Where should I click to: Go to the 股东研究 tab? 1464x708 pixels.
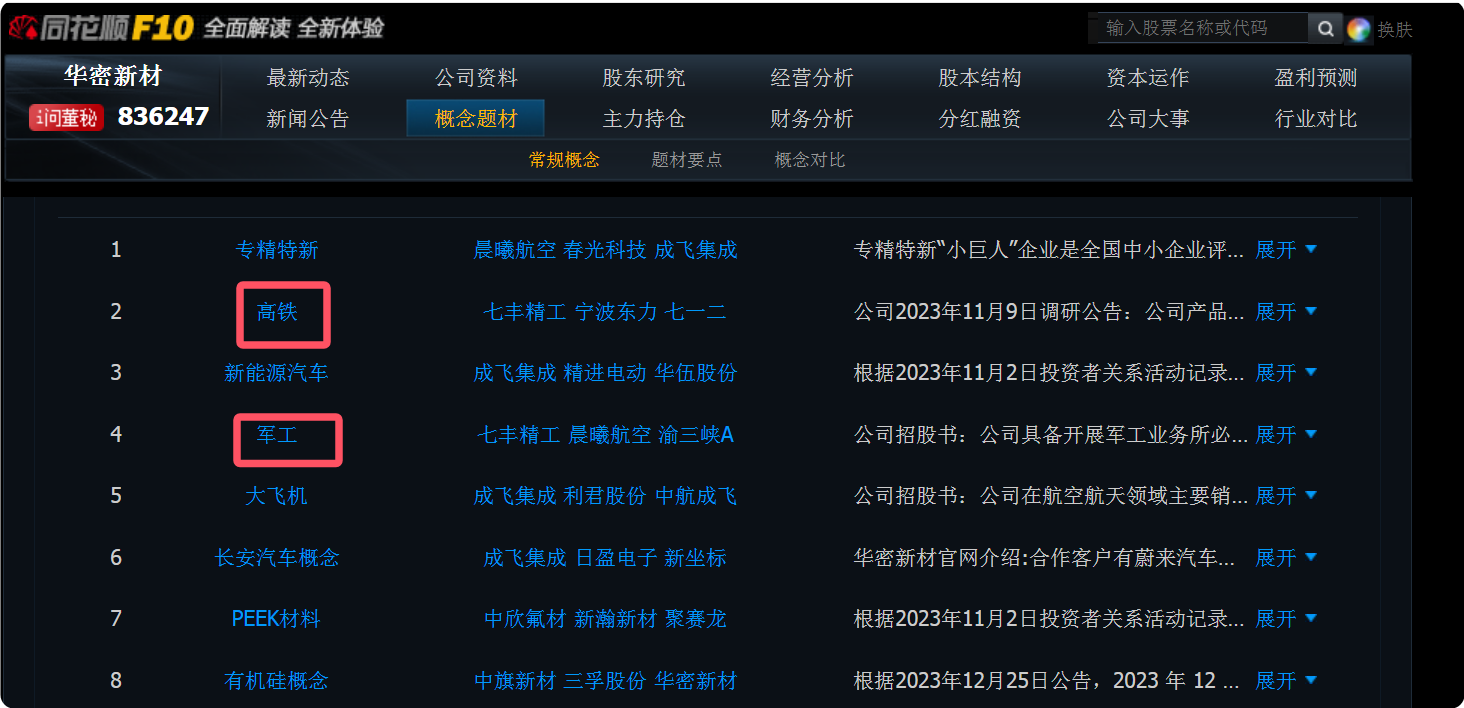coord(644,78)
